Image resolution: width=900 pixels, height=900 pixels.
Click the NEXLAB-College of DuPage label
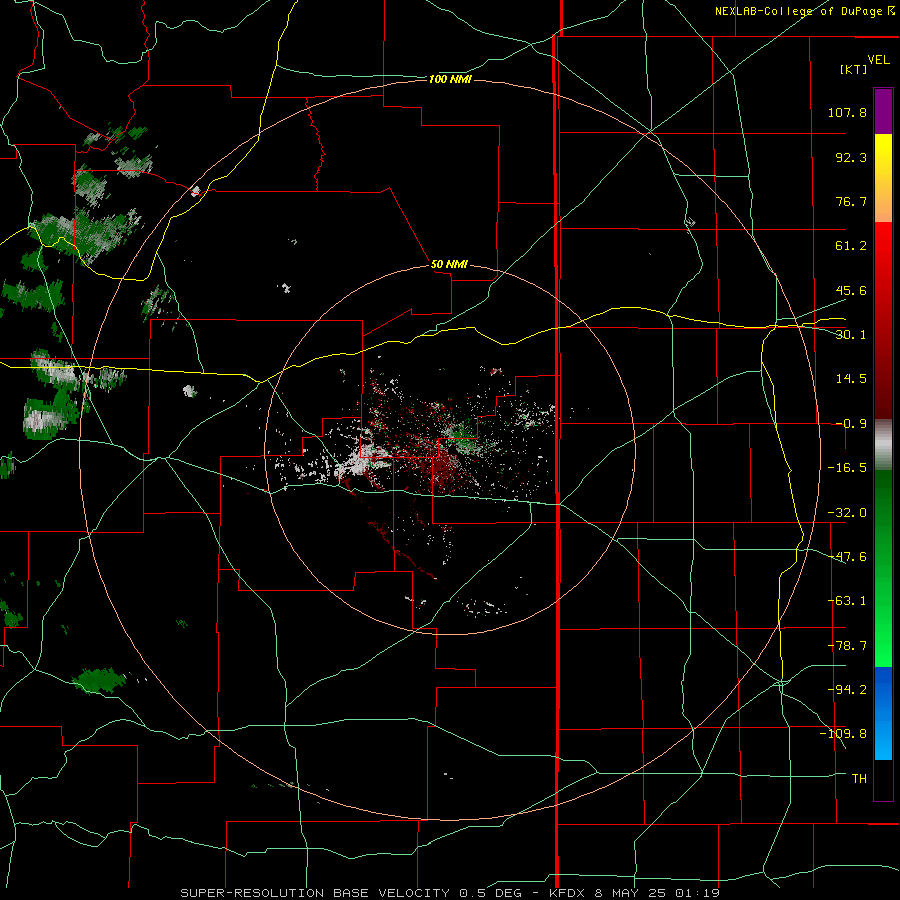click(x=804, y=11)
